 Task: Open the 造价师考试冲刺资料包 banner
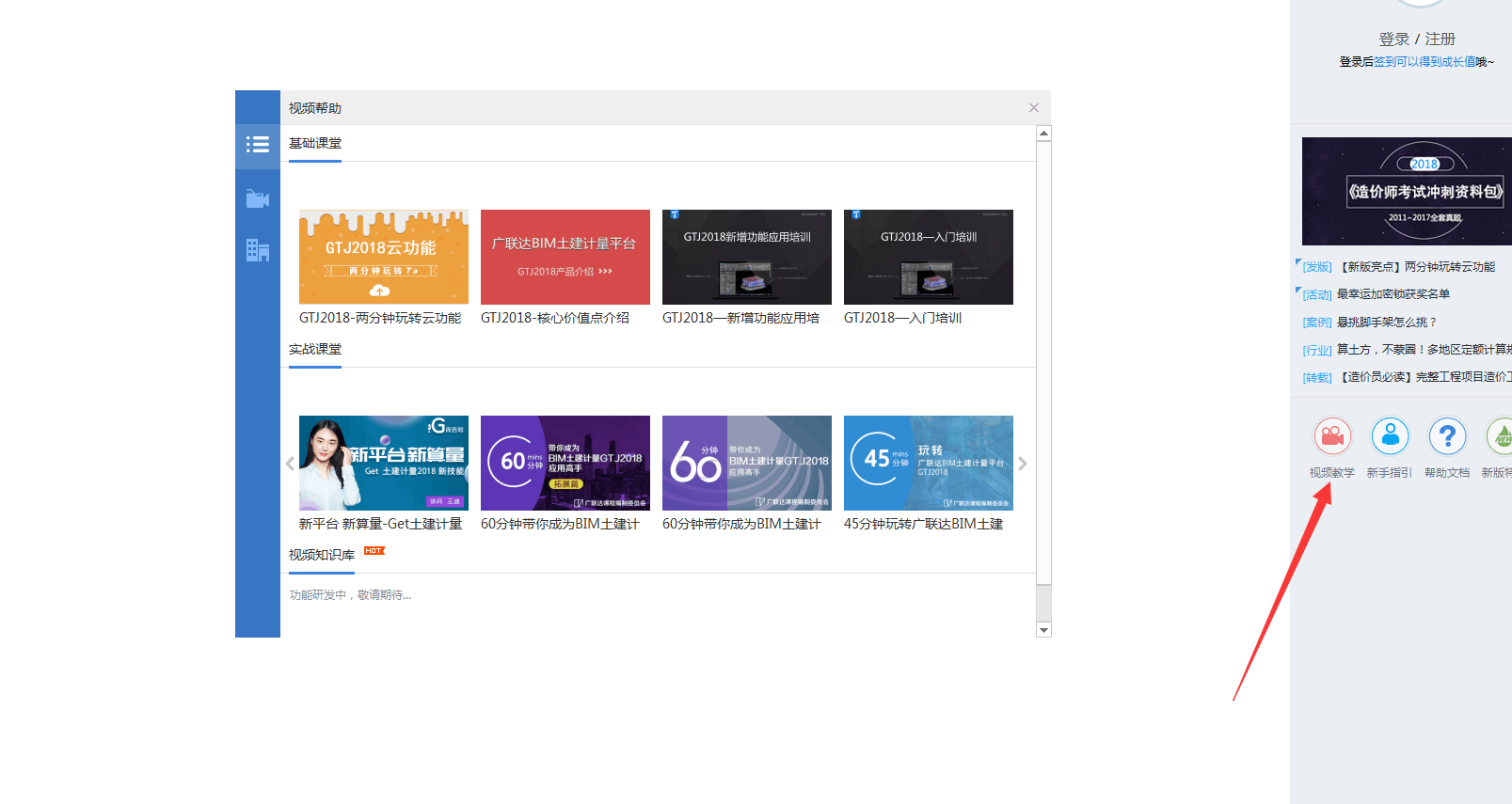[1407, 191]
